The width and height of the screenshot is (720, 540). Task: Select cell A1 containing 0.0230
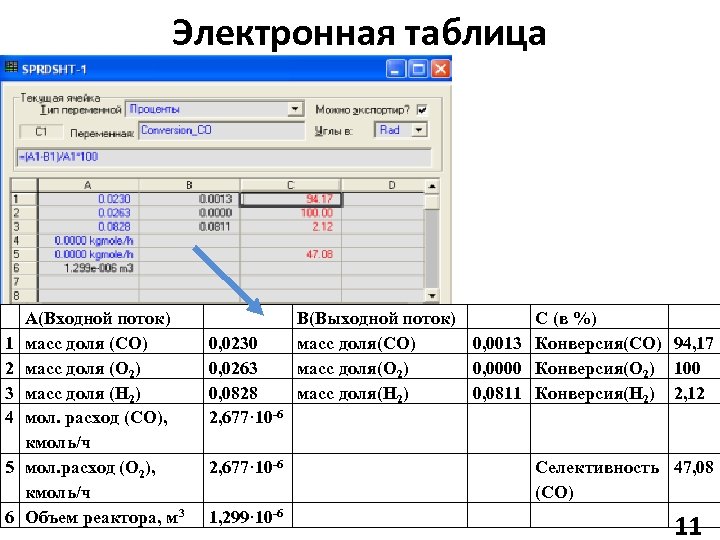88,199
